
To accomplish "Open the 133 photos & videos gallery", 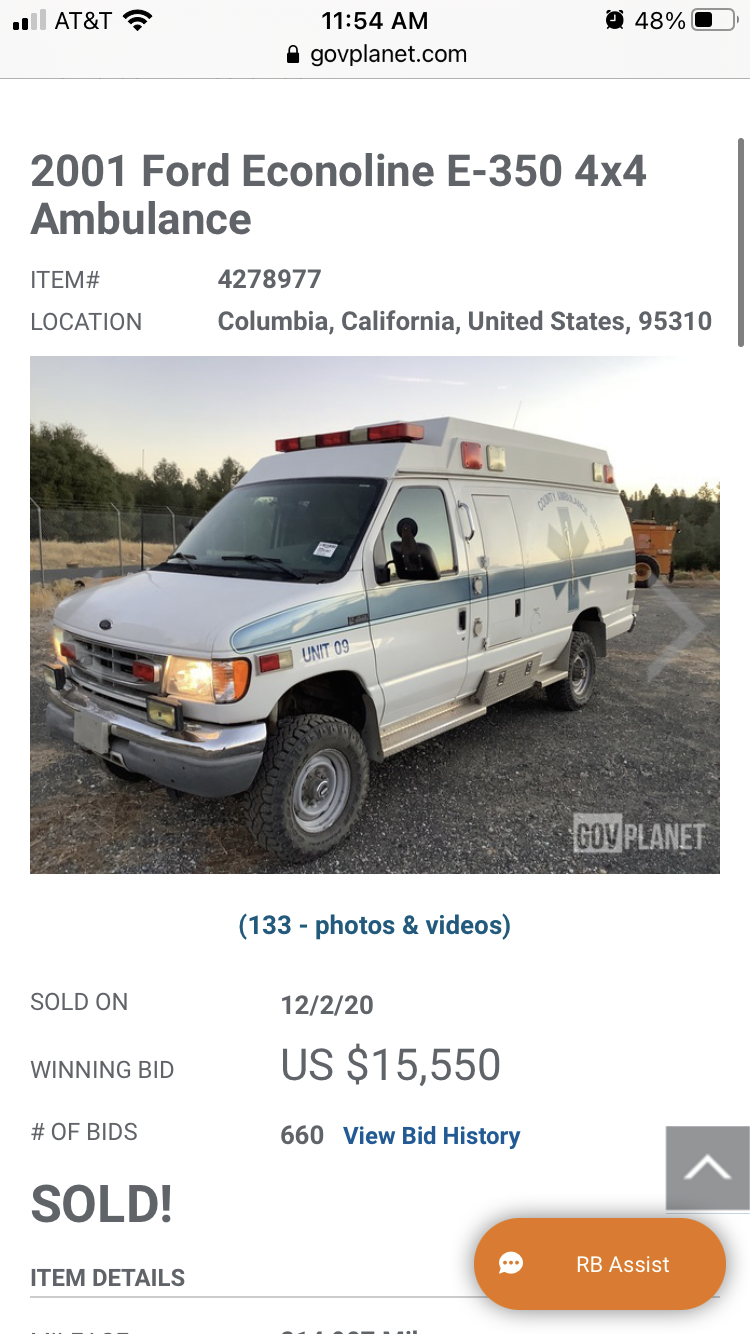I will tap(374, 925).
